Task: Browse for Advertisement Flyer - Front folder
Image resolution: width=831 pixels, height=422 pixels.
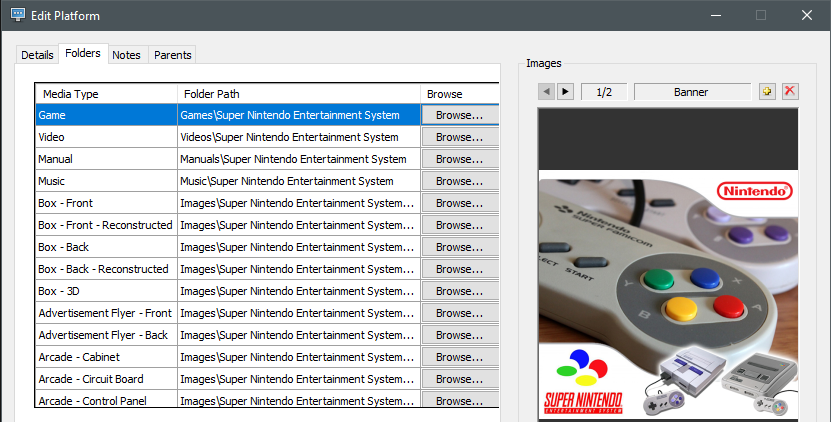Action: [x=460, y=313]
